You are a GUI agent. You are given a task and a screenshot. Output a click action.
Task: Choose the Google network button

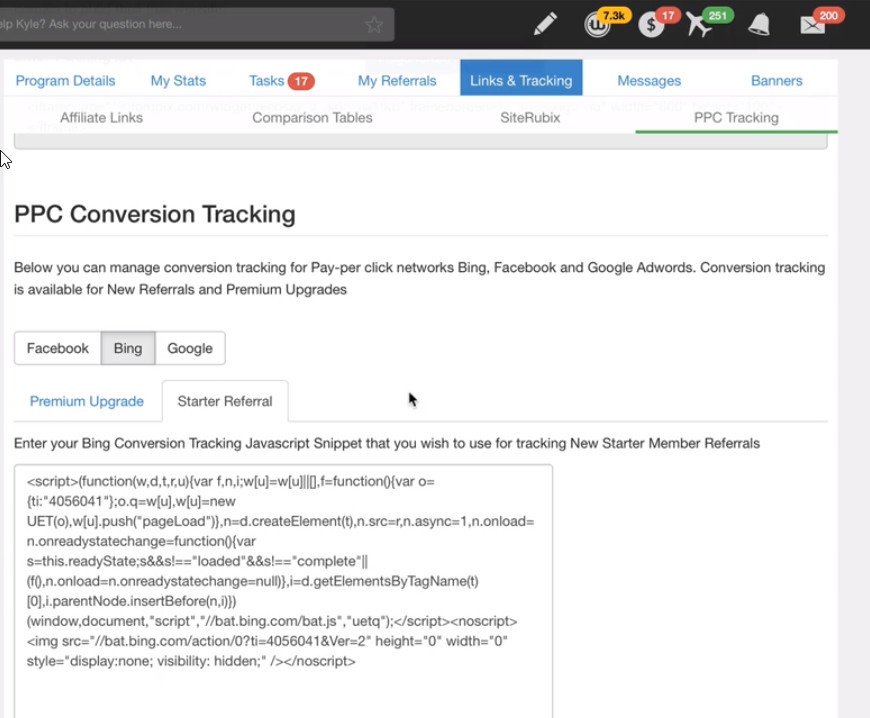click(x=190, y=348)
